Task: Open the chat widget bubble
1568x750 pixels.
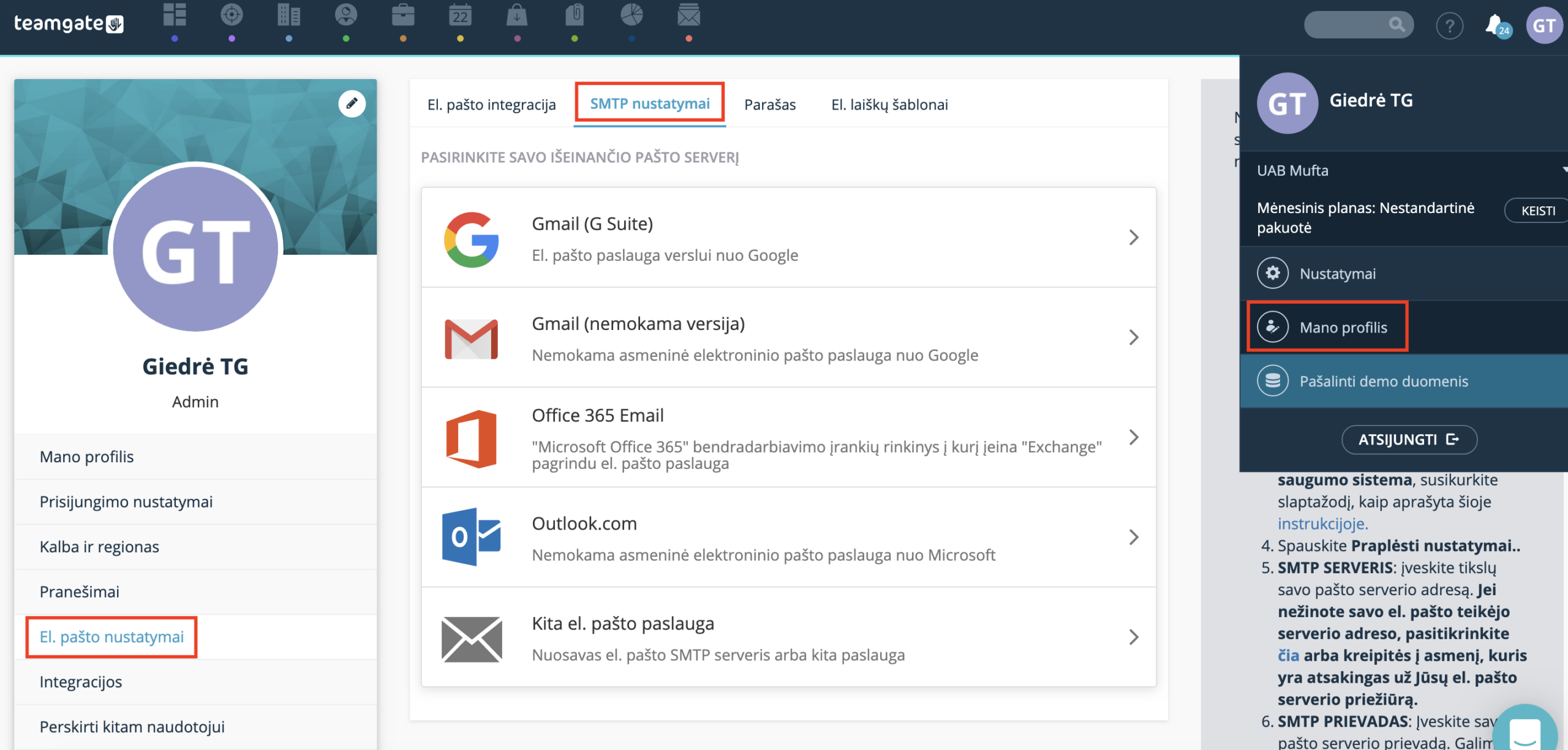Action: click(1525, 730)
